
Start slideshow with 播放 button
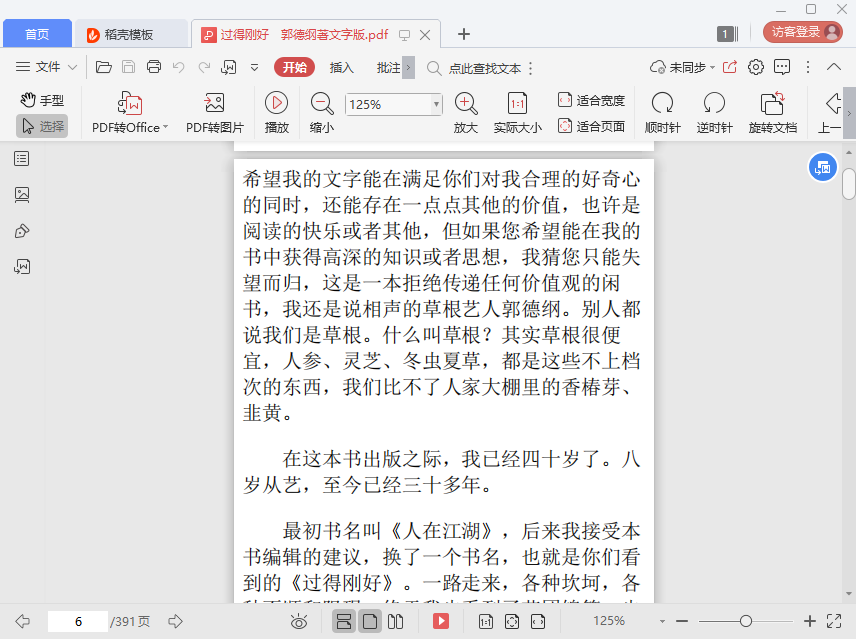click(x=277, y=113)
